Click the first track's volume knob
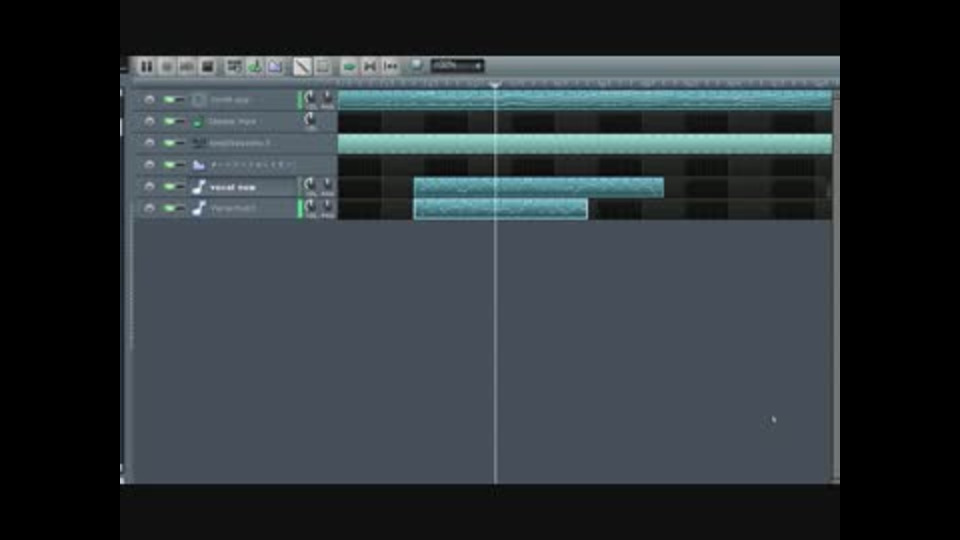This screenshot has height=540, width=960. coord(310,97)
